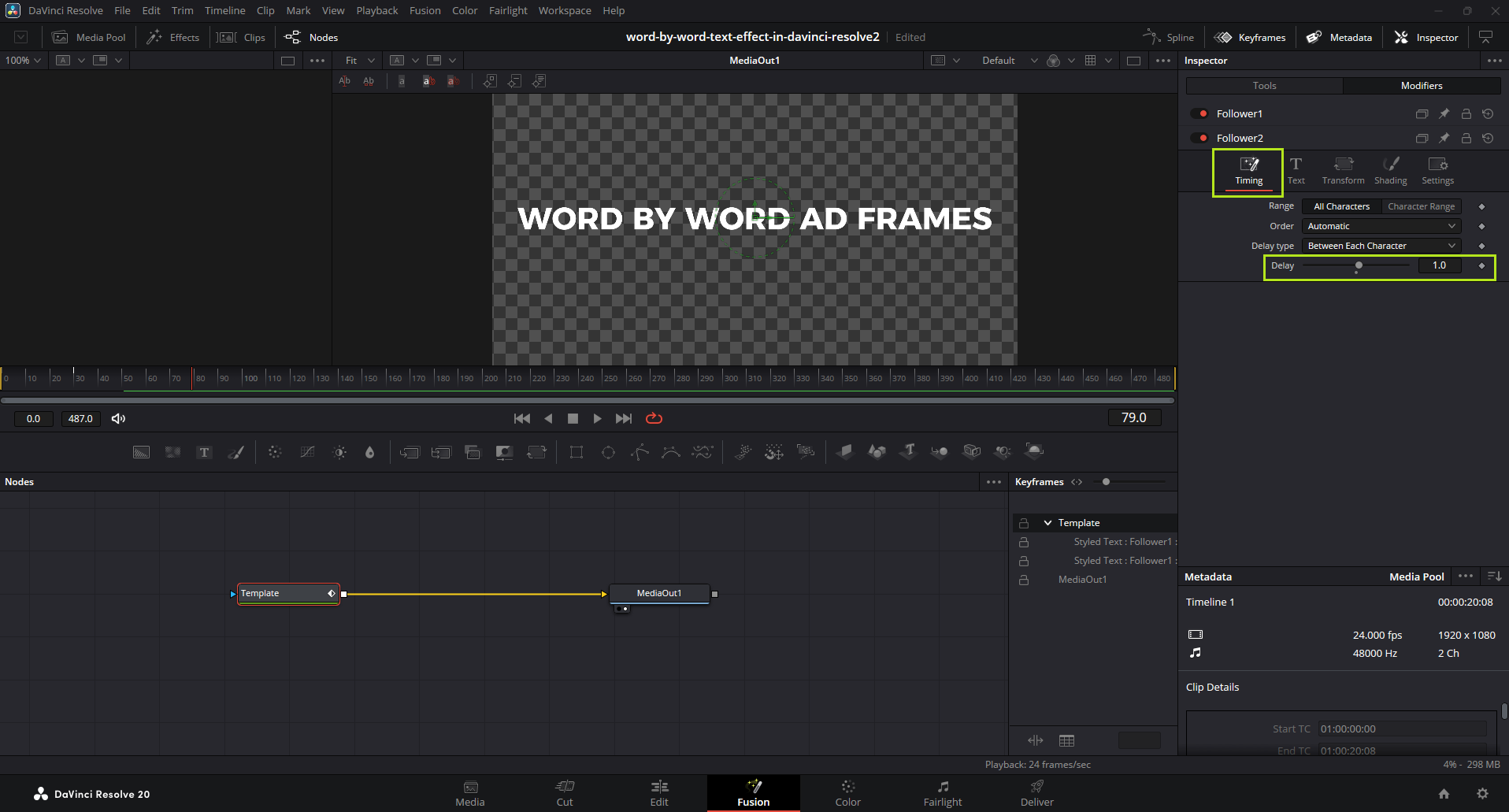Select the Text+ tool in toolbar
The height and width of the screenshot is (812, 1509).
(204, 452)
